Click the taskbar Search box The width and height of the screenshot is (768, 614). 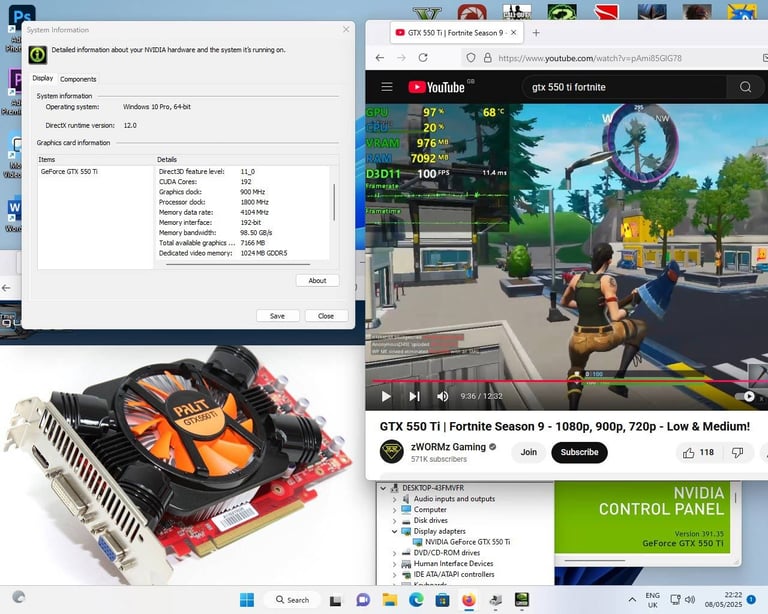(x=292, y=600)
